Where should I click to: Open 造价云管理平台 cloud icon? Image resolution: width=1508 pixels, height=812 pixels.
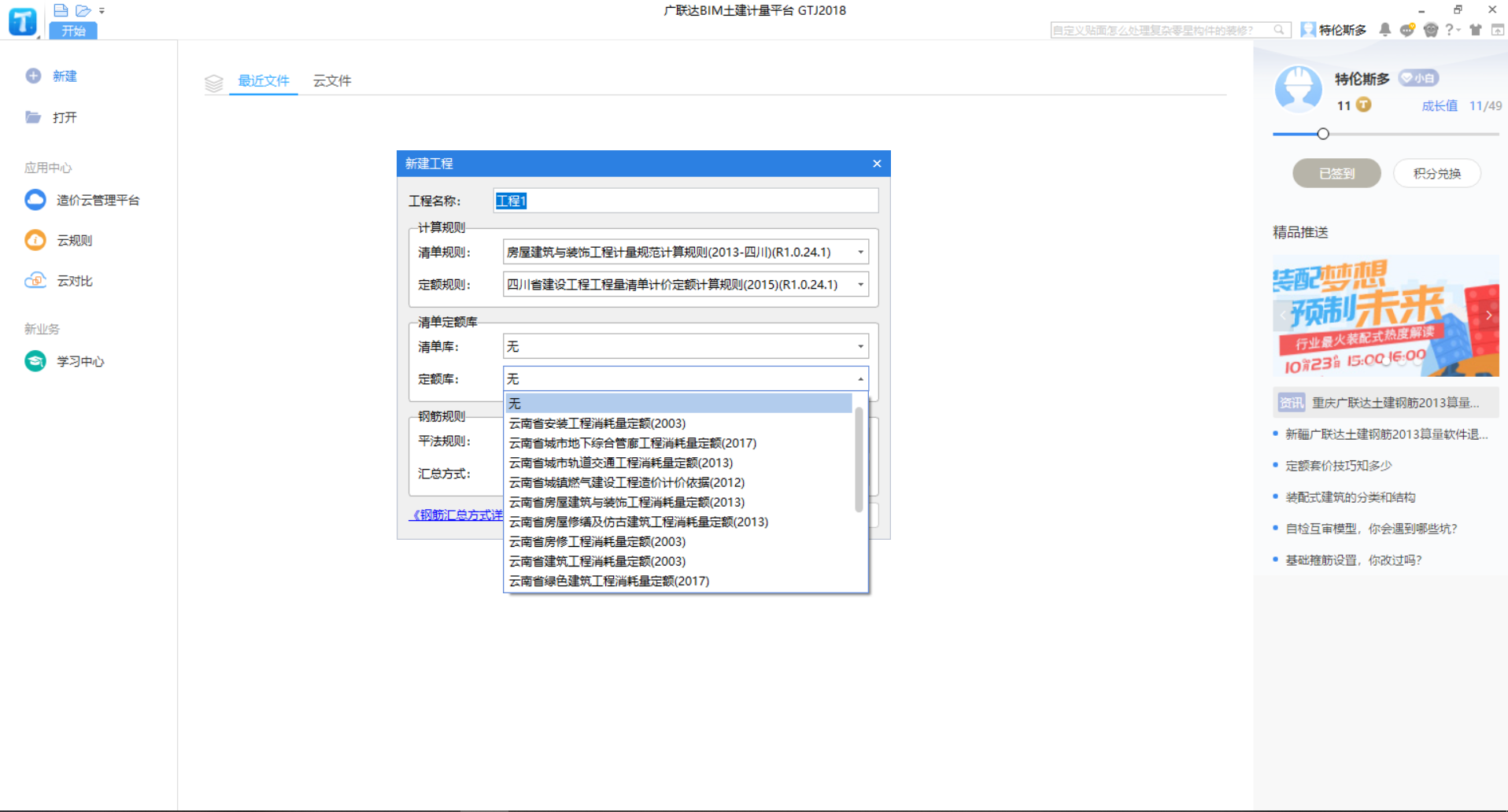click(x=35, y=200)
